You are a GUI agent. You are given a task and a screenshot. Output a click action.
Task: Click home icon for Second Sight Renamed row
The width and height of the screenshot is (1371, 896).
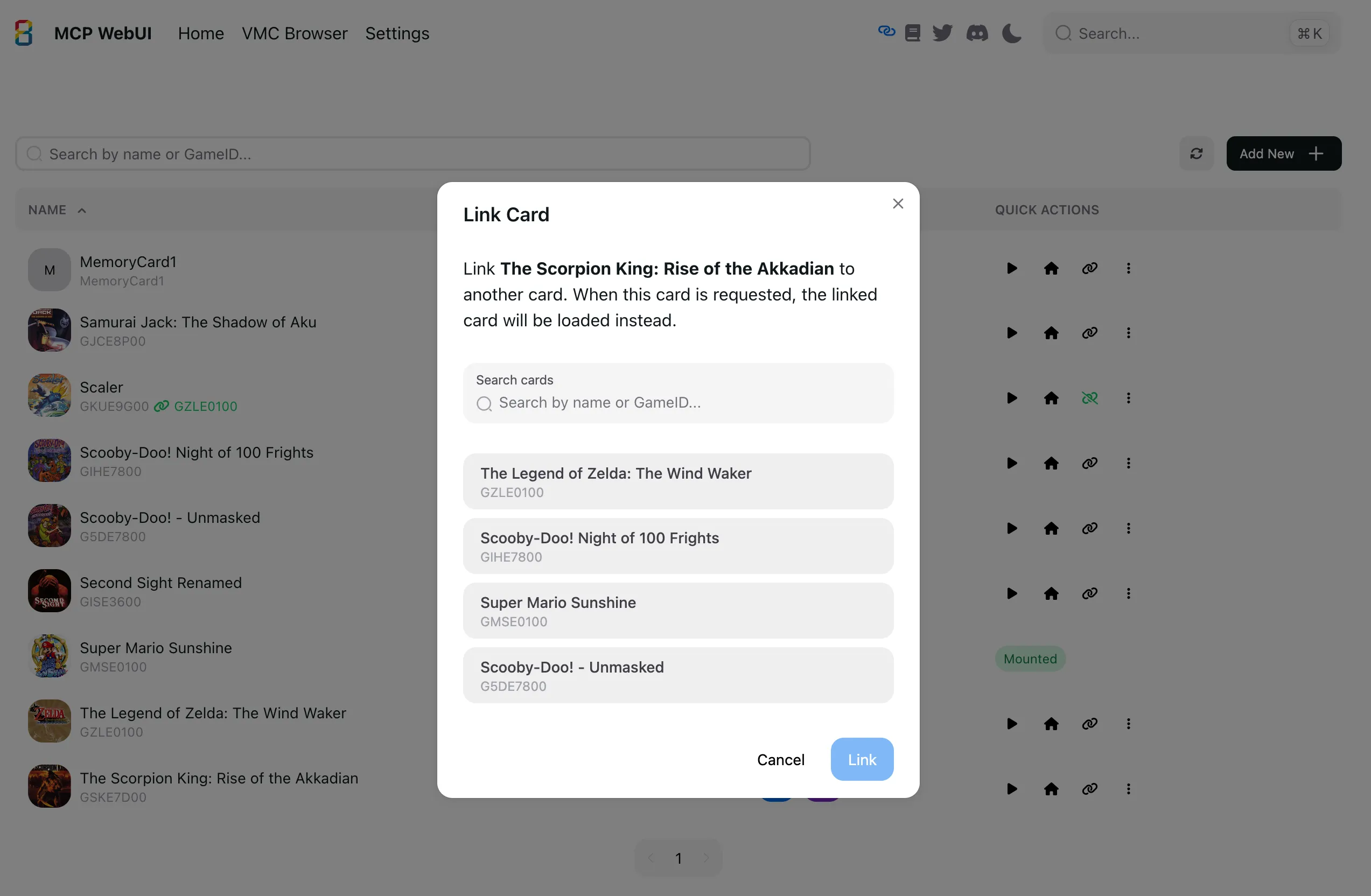(1051, 593)
